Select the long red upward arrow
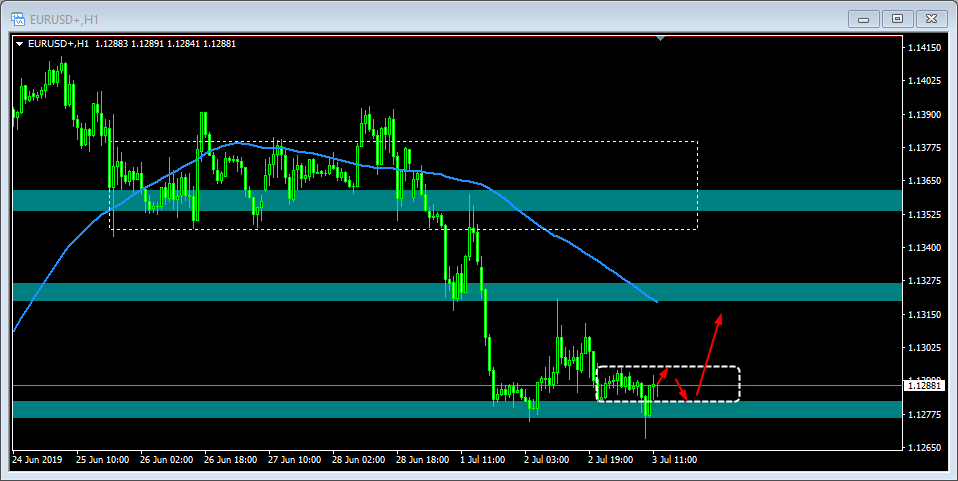Screen dimensions: 958x481 click(x=709, y=354)
